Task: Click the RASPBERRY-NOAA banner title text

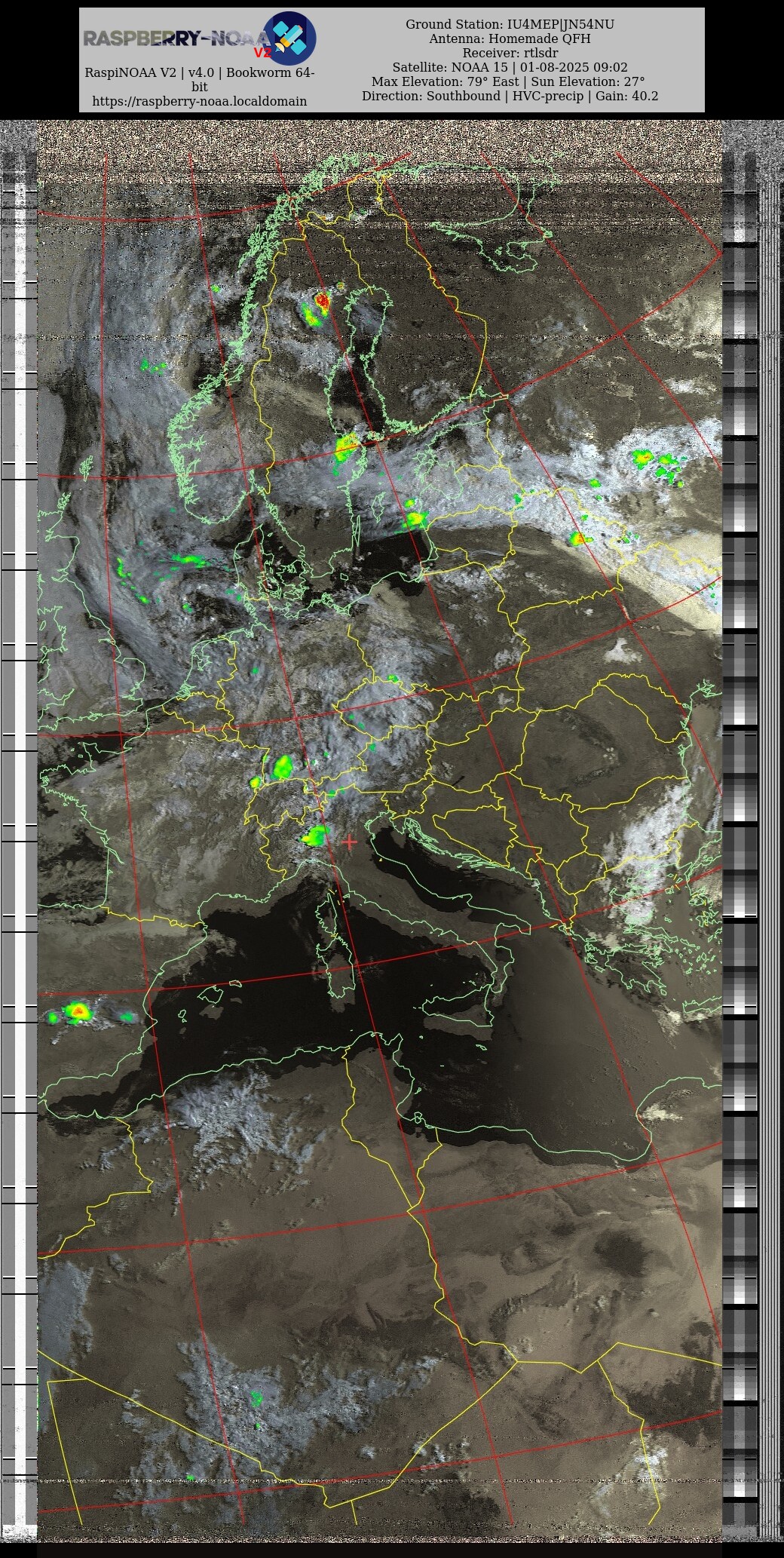Action: [x=176, y=38]
